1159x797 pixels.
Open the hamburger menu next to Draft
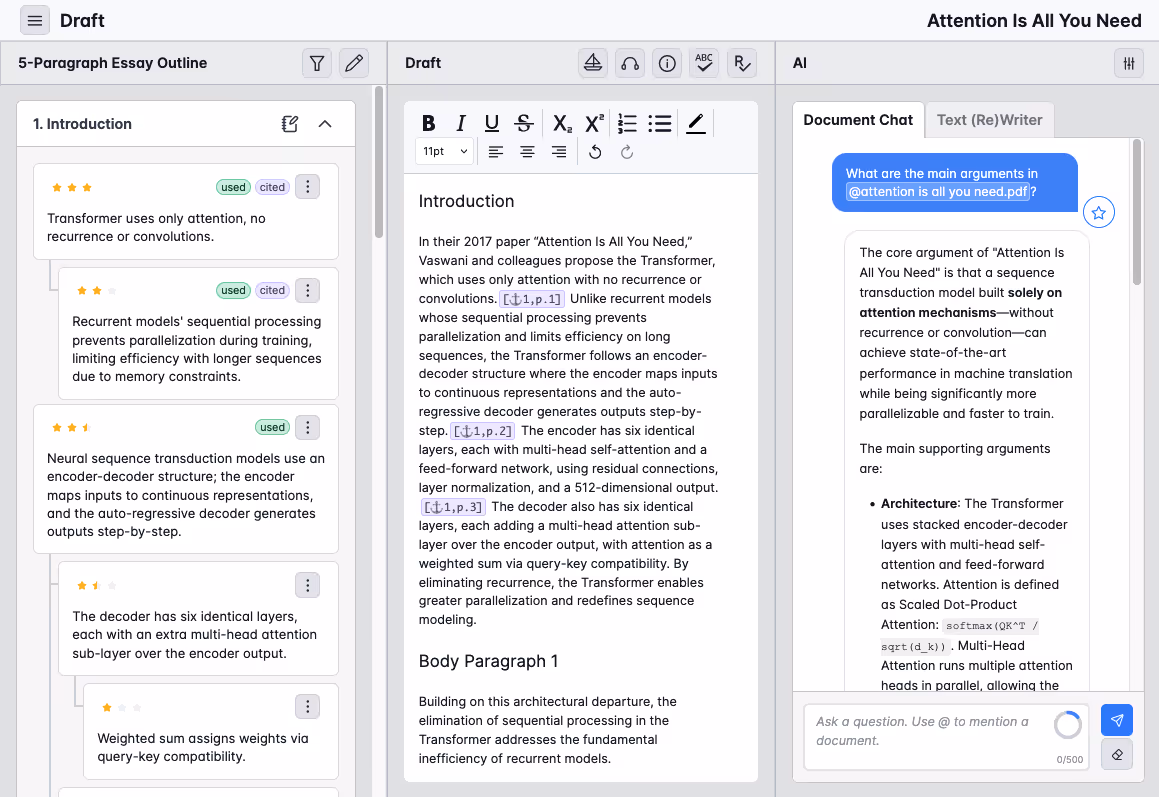coord(35,21)
